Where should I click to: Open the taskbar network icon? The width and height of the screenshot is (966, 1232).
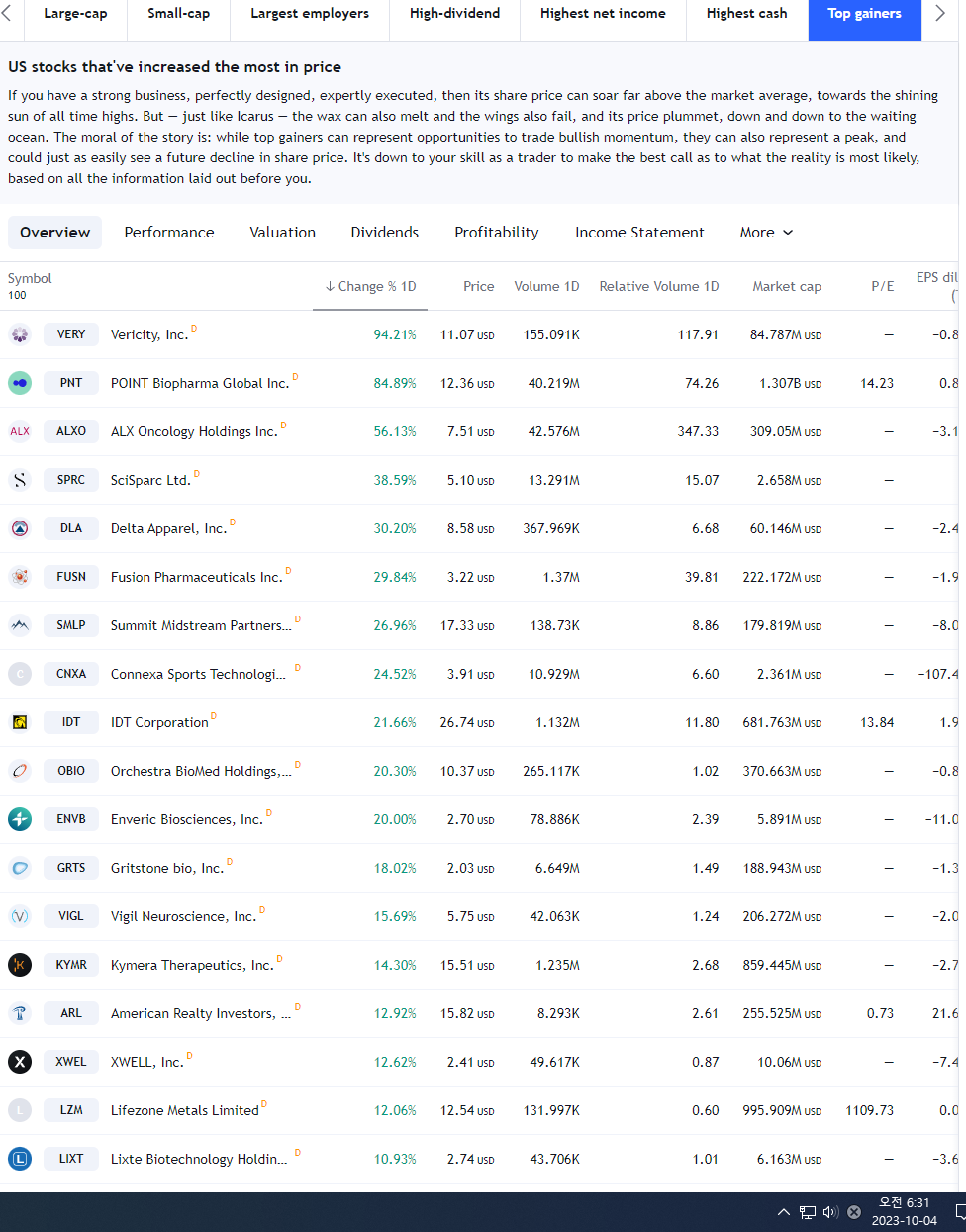(808, 1212)
